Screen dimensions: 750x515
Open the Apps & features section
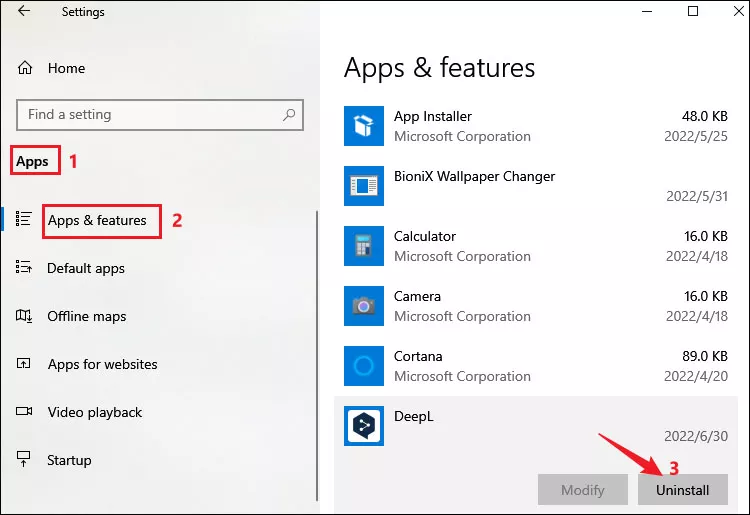(x=97, y=220)
